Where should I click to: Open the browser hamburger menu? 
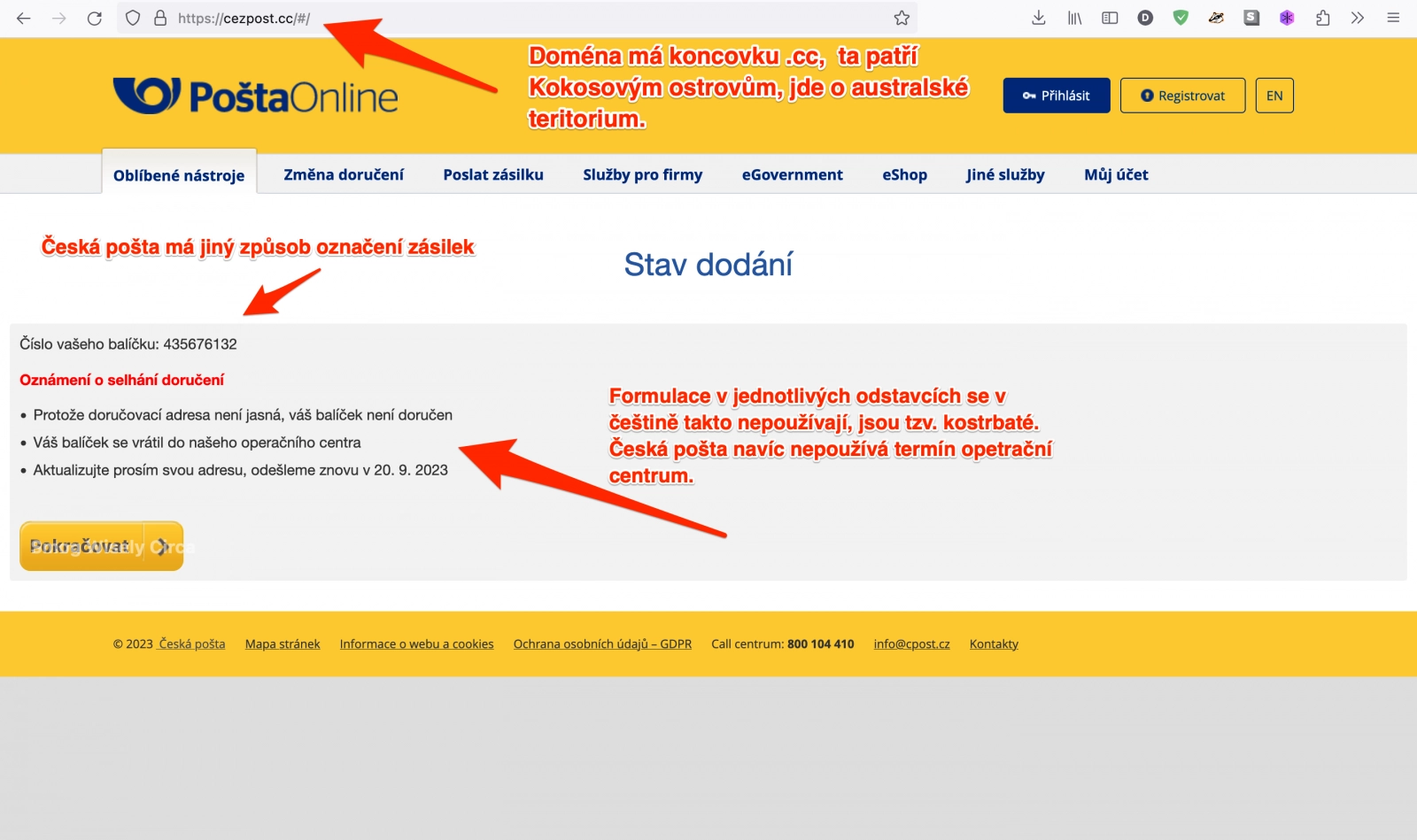1393,18
